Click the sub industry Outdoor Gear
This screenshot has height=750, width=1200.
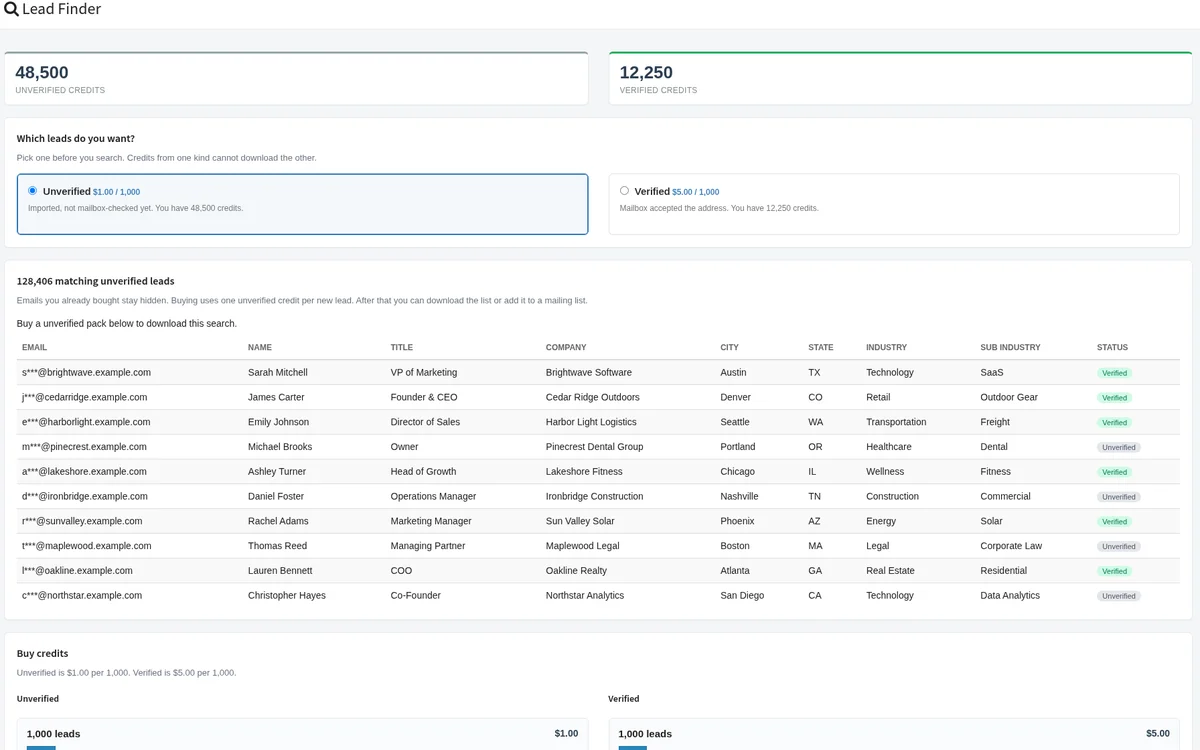[x=1009, y=397]
